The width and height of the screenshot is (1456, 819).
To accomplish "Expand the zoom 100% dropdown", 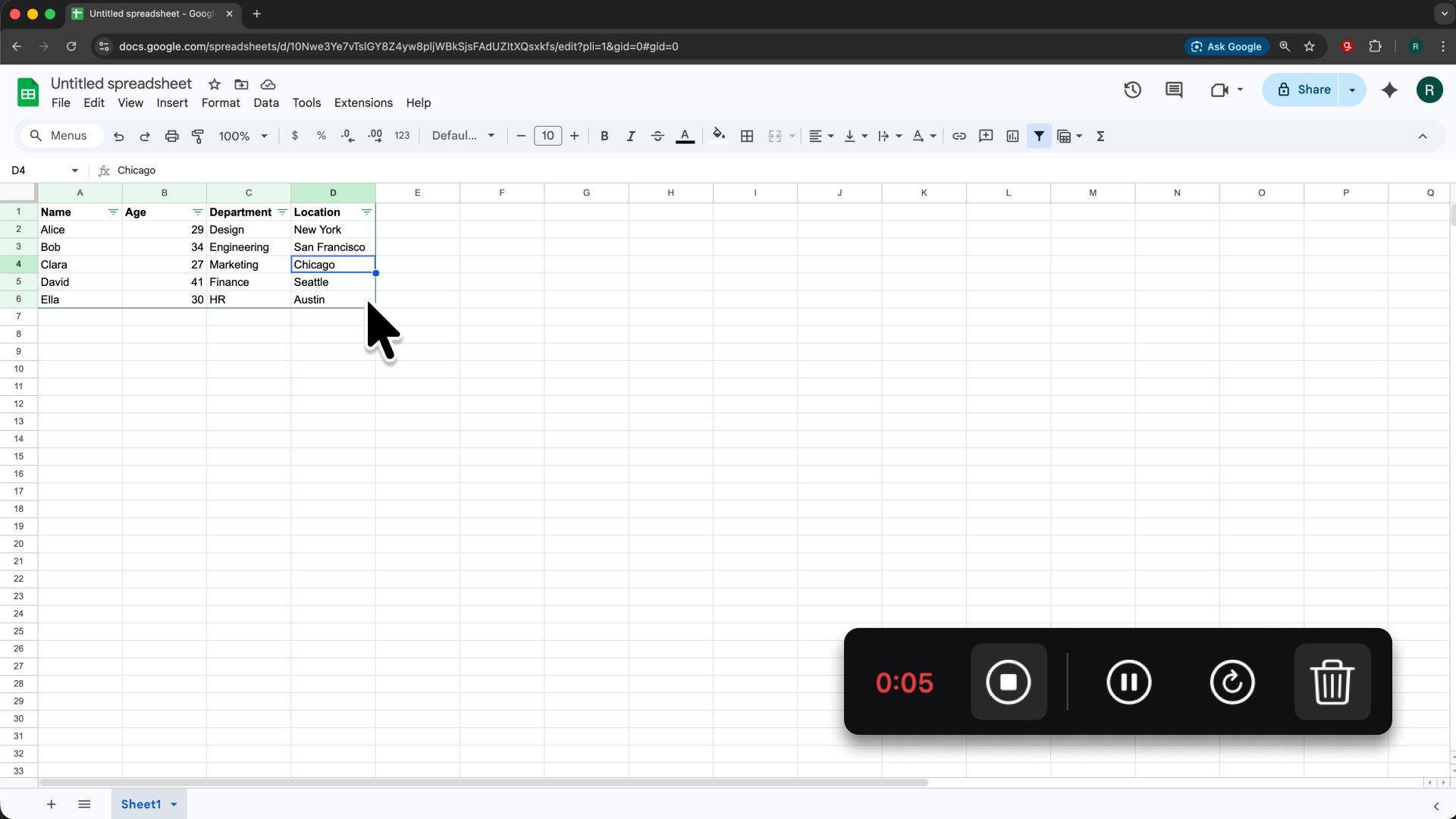I will [243, 136].
